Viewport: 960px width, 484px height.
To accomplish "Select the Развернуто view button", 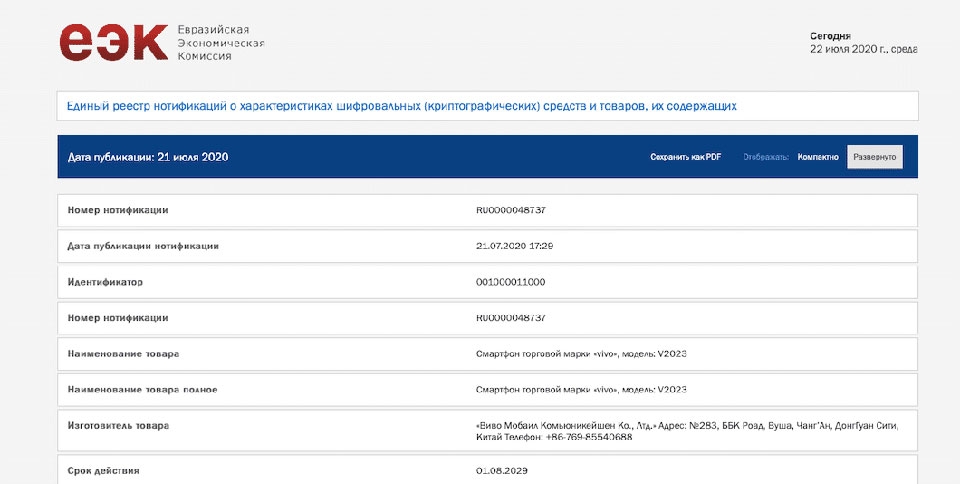I will tap(875, 157).
